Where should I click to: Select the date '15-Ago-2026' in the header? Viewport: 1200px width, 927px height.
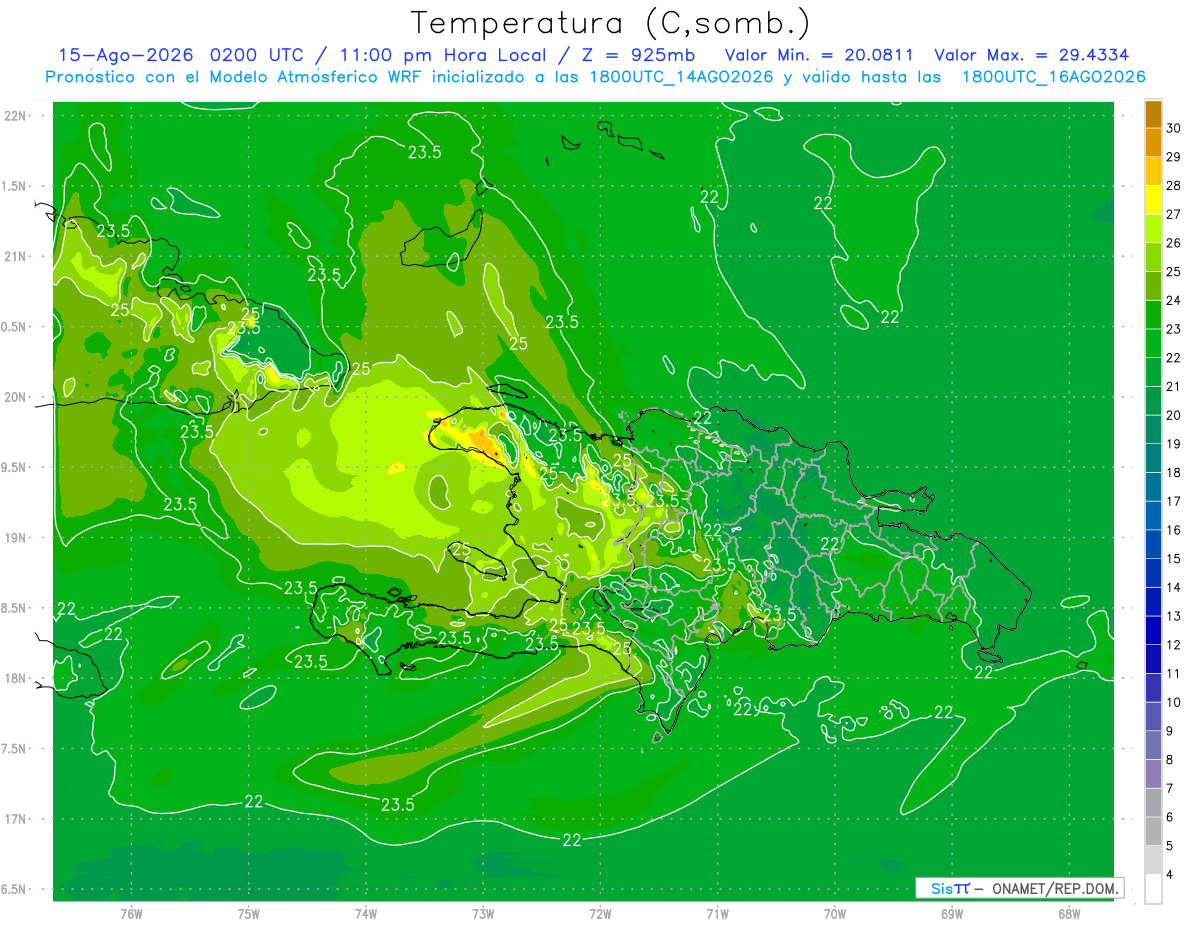coord(126,55)
